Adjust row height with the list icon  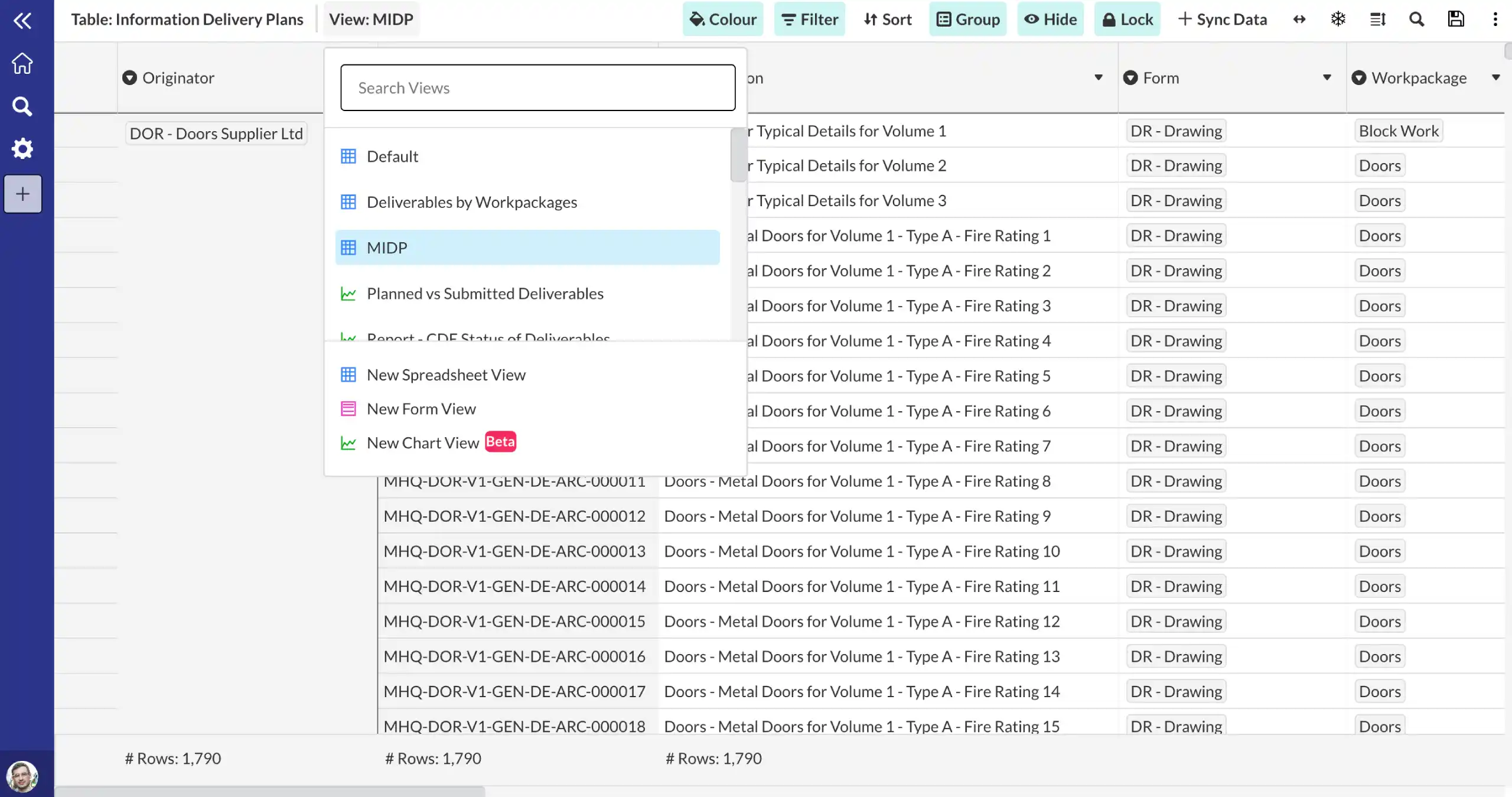coord(1377,19)
